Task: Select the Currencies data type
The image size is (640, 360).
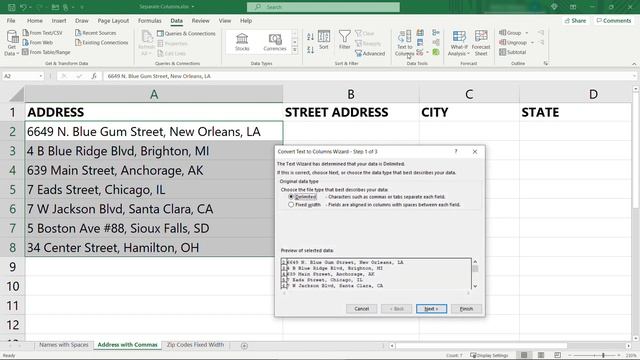Action: click(275, 42)
